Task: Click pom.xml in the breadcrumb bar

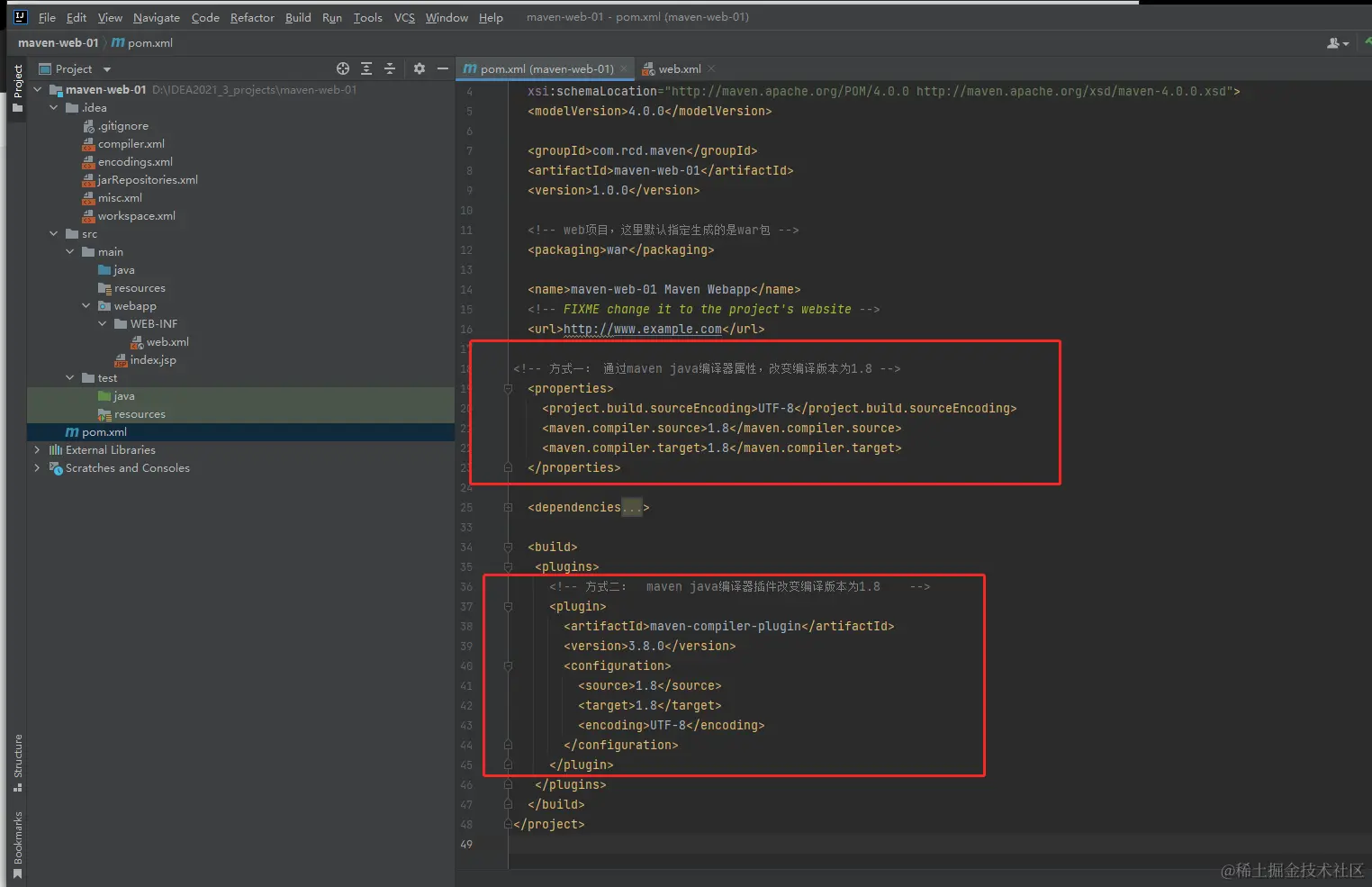Action: 142,42
